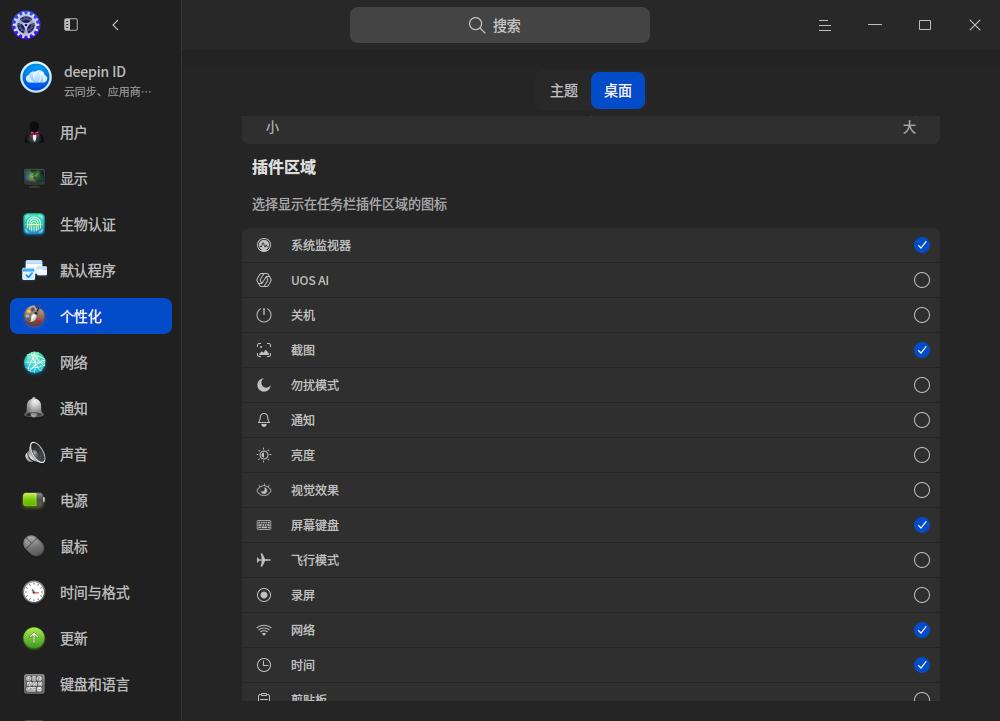Go back using the arrow icon
This screenshot has width=1000, height=721.
[x=115, y=25]
